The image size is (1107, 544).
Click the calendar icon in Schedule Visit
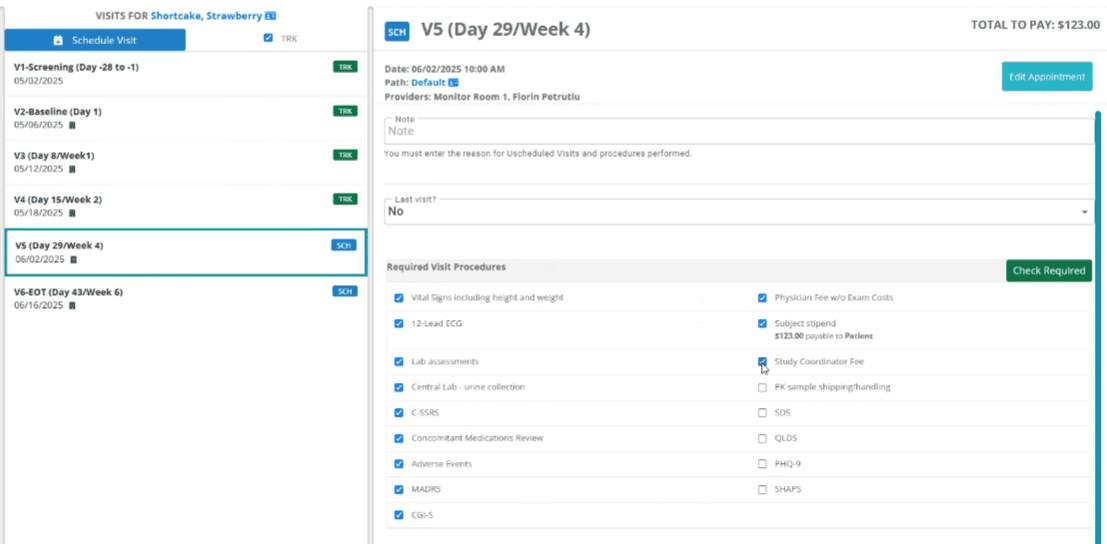pos(59,40)
